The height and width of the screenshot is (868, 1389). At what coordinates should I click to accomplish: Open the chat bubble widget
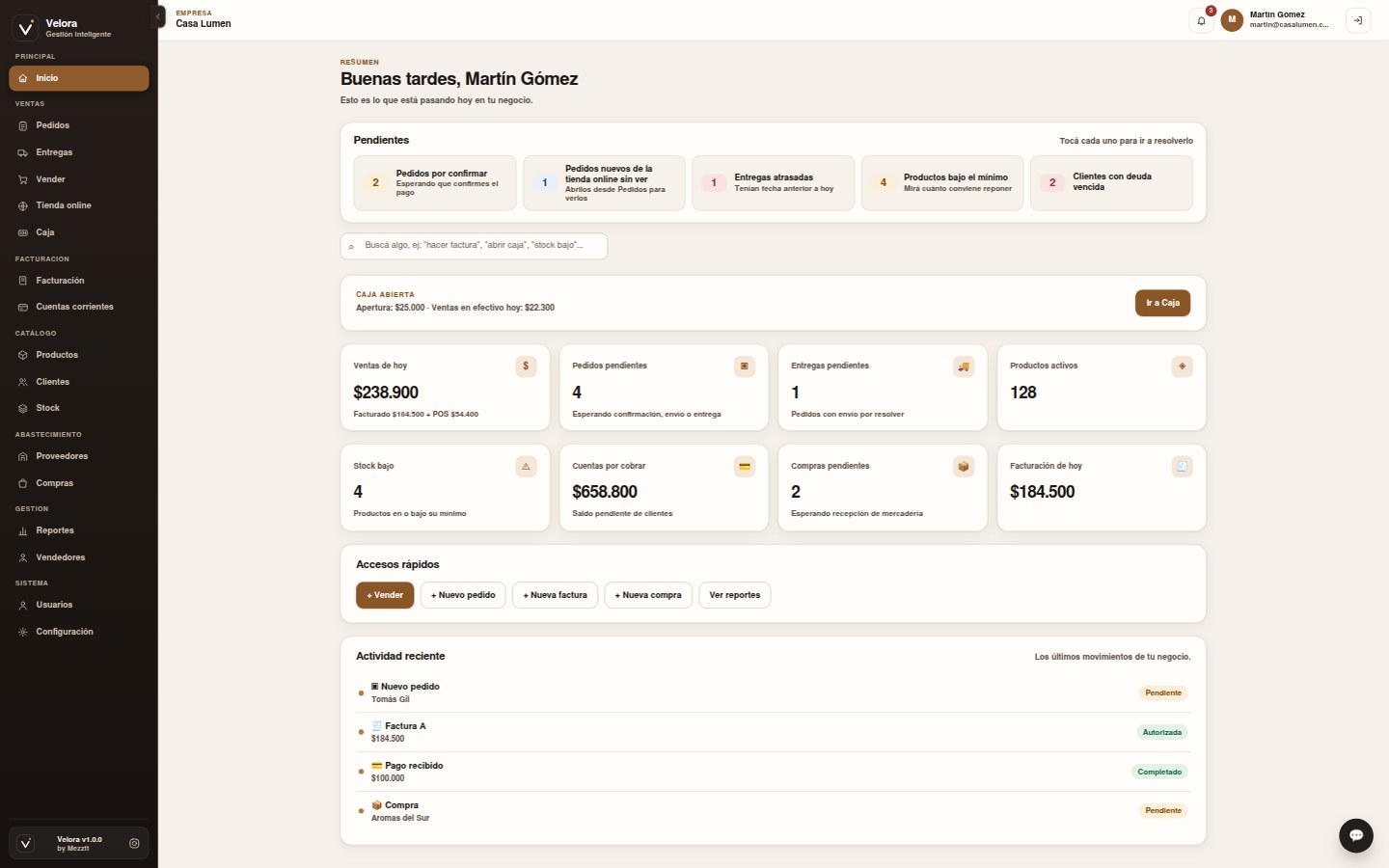click(1355, 835)
